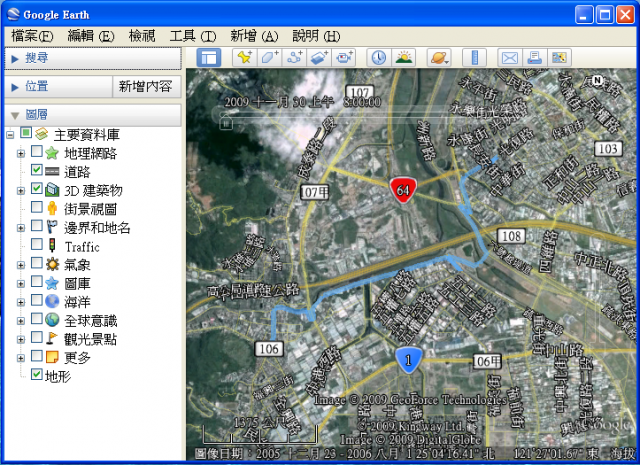This screenshot has width=640, height=465.
Task: Open the planet switcher (Saturn) icon
Action: pyautogui.click(x=439, y=58)
